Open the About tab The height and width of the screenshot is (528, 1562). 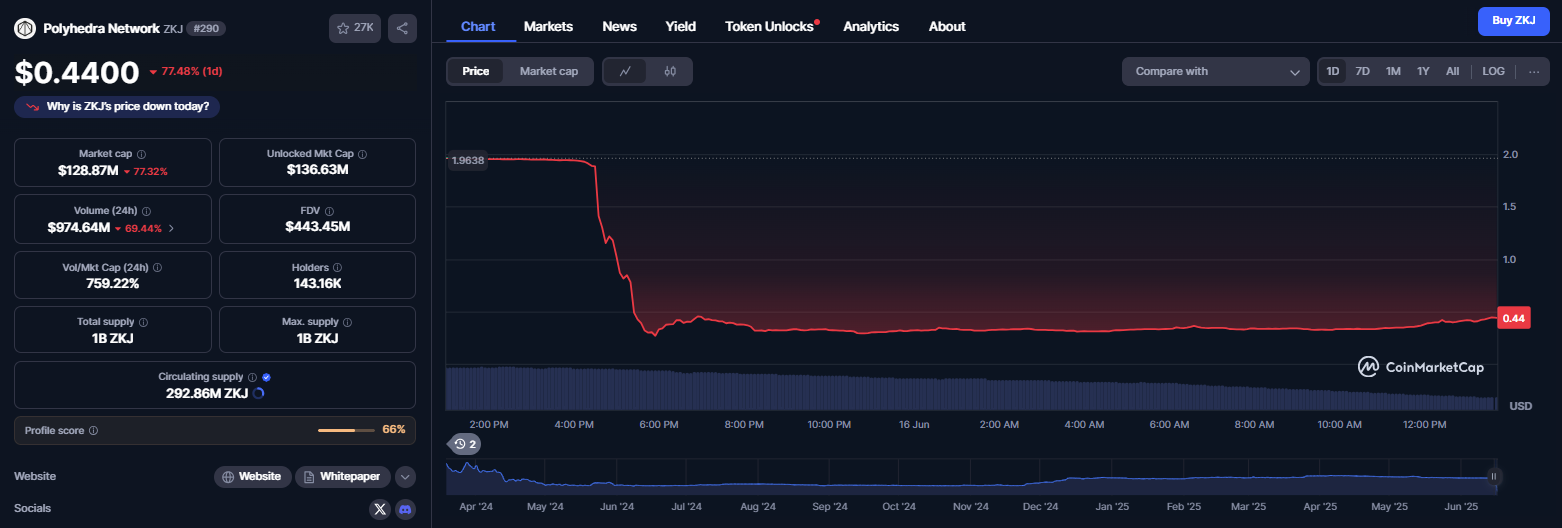tap(947, 26)
